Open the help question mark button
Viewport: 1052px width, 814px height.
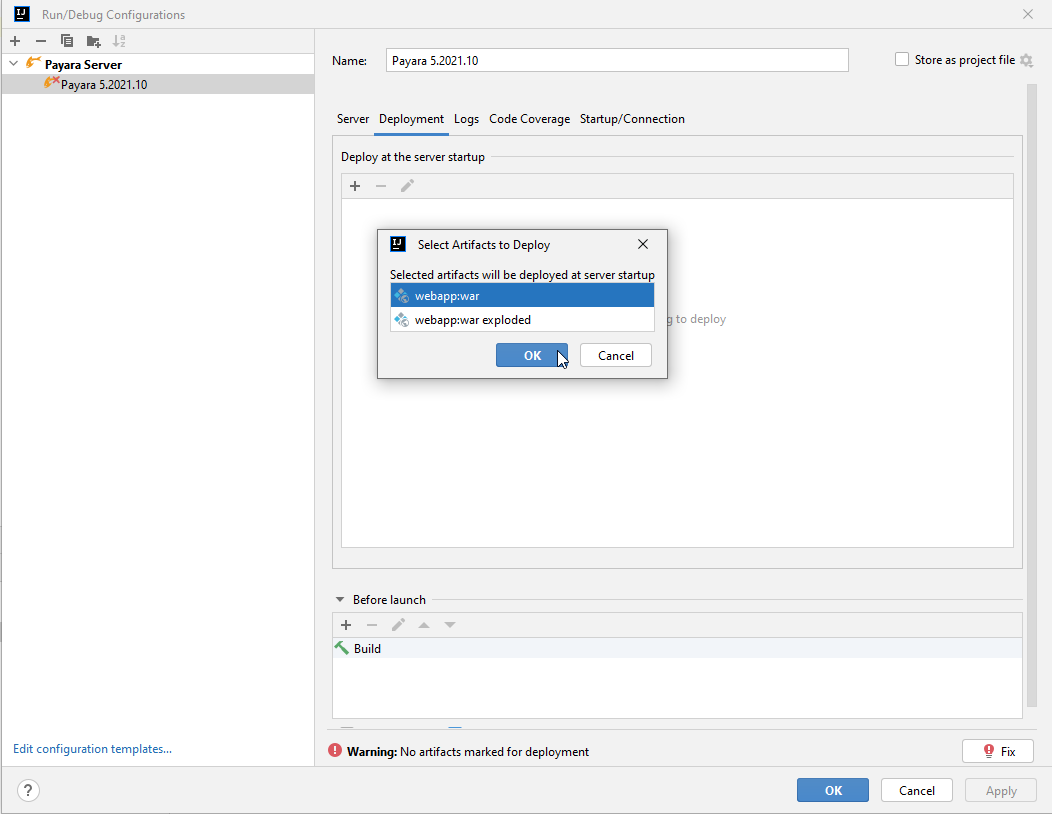[x=28, y=790]
